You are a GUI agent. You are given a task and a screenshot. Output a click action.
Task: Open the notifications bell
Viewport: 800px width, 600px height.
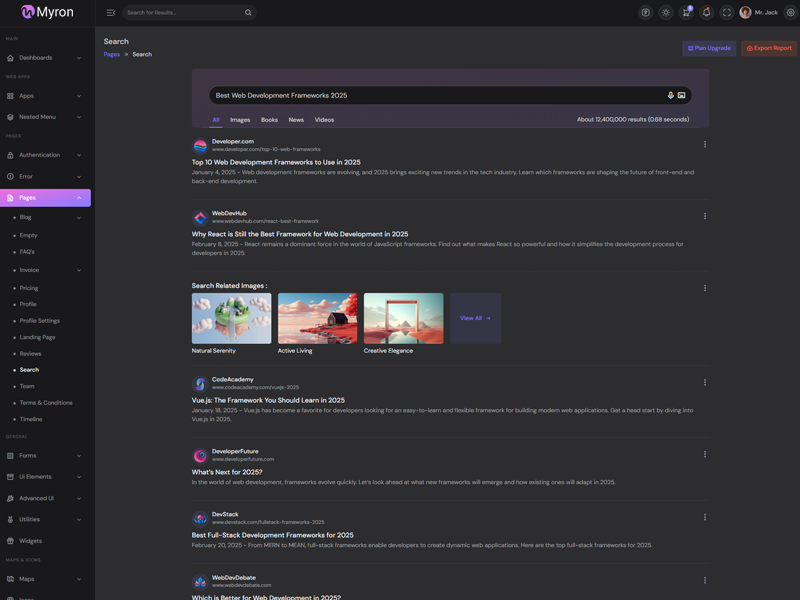click(706, 13)
